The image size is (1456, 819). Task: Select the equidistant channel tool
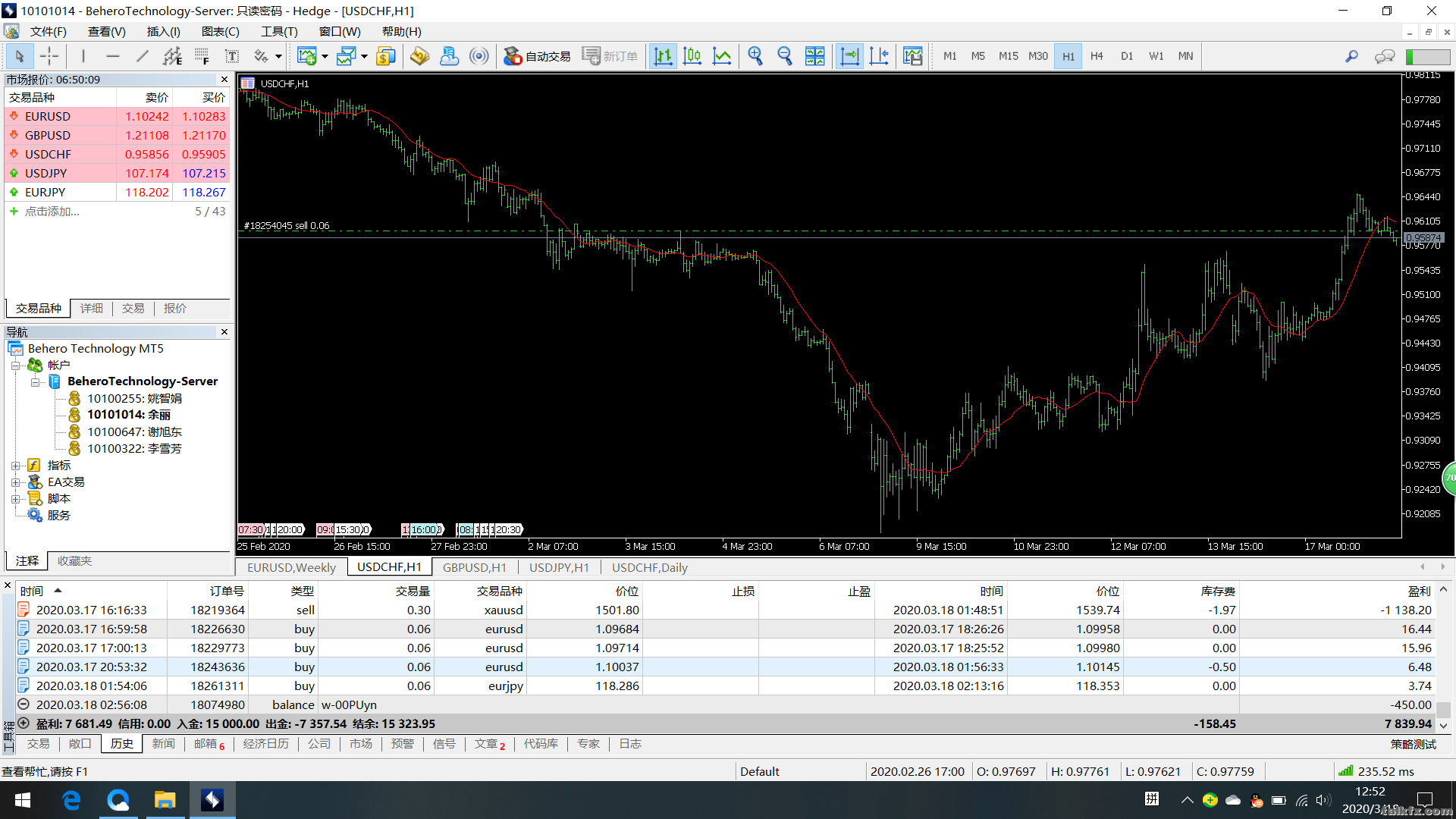click(x=172, y=56)
